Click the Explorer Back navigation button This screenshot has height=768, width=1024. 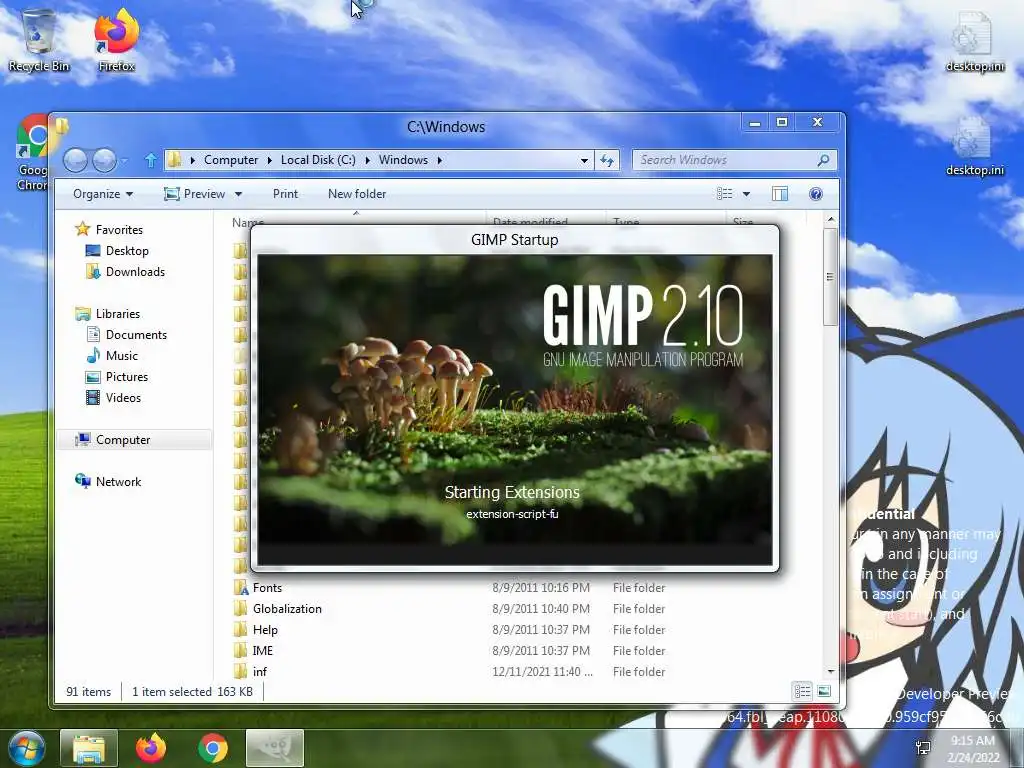[x=75, y=160]
